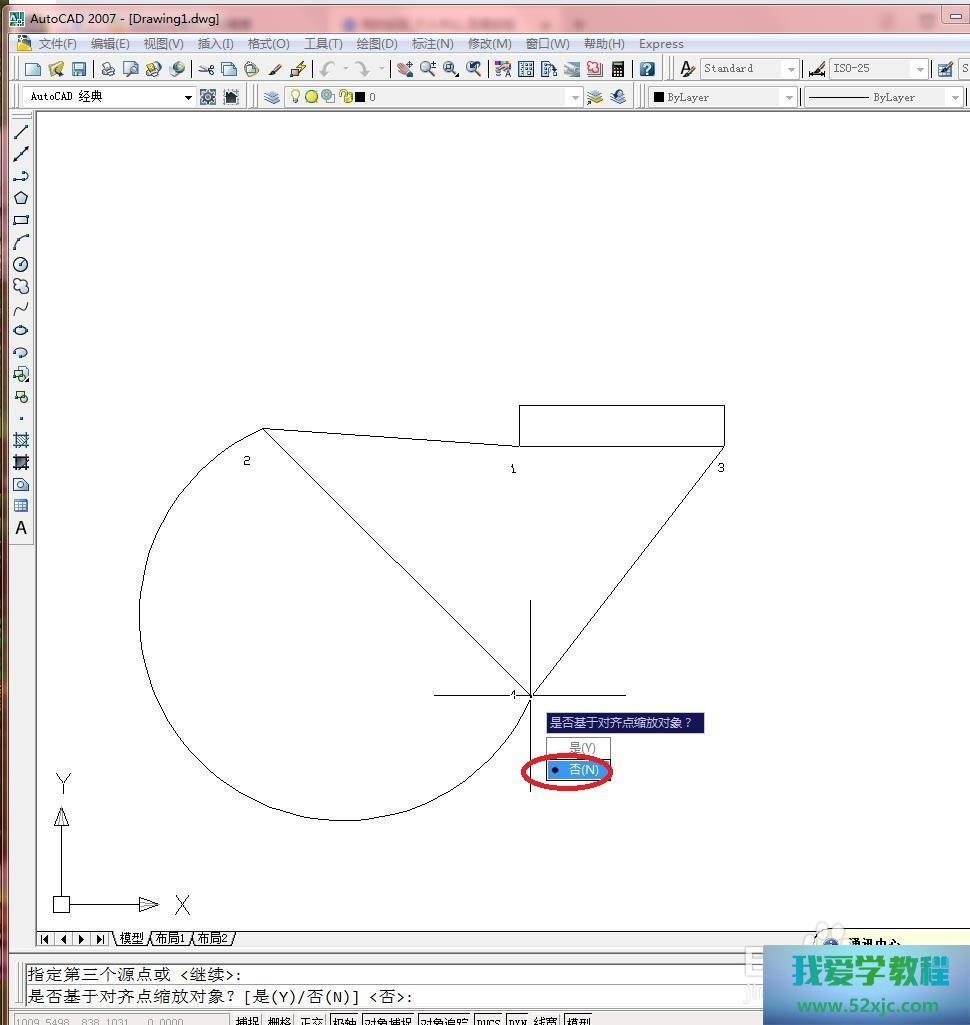Screen dimensions: 970x1025
Task: Click the Undo arrow icon
Action: point(327,69)
